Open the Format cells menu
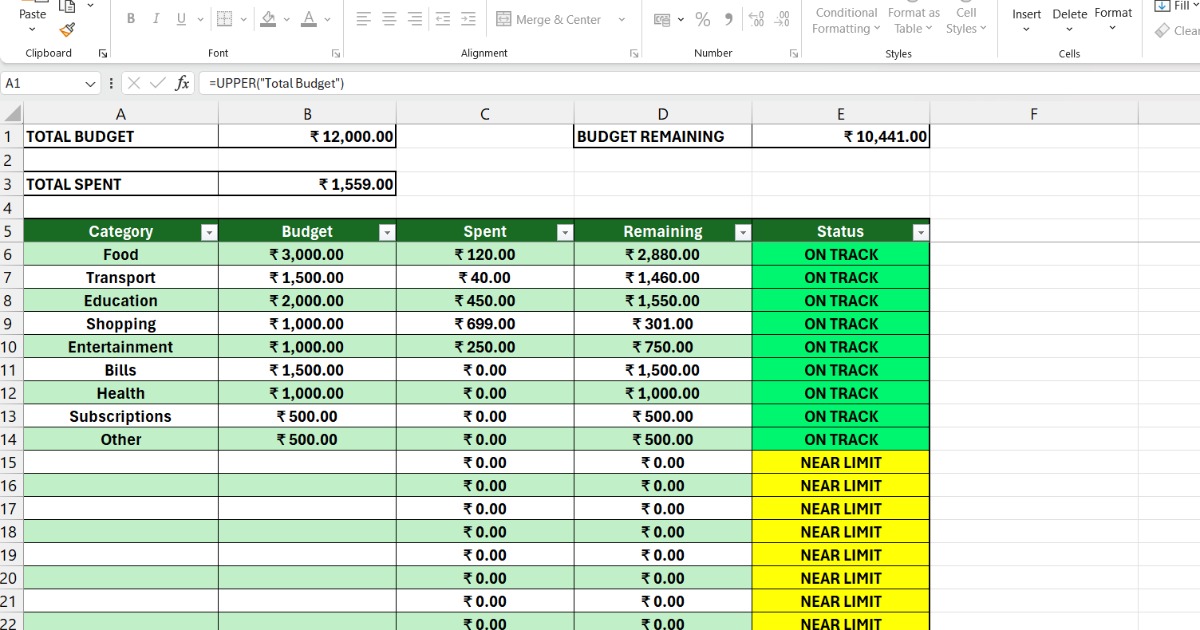 coord(1113,20)
